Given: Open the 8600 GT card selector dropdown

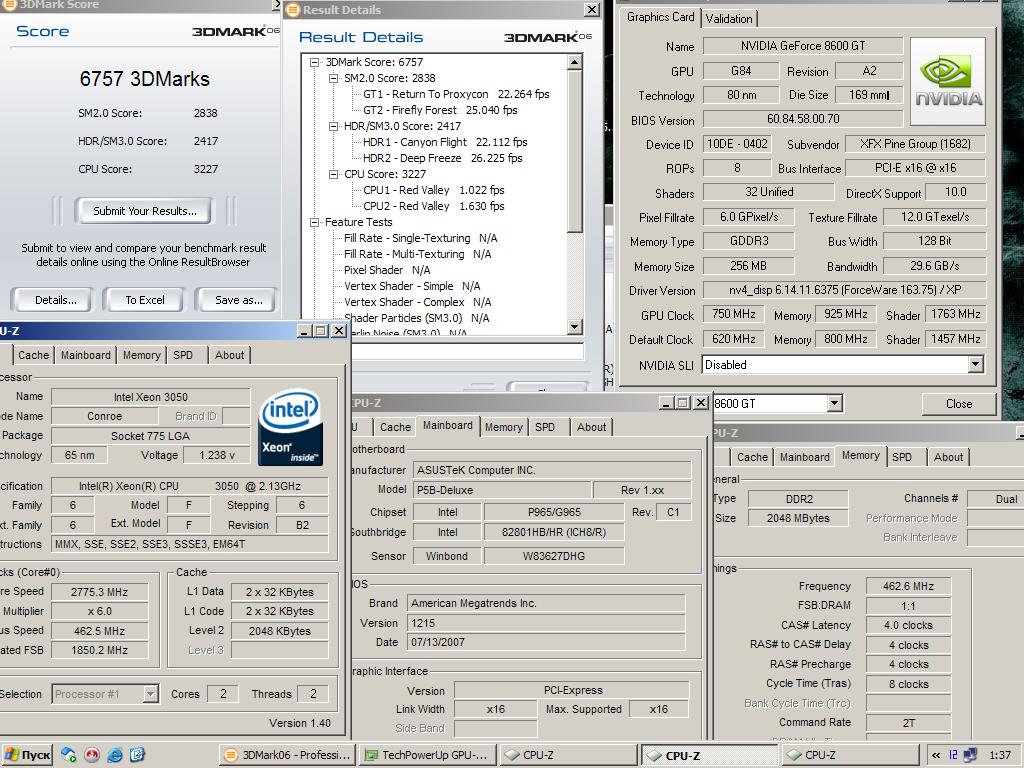Looking at the screenshot, I should (x=835, y=404).
